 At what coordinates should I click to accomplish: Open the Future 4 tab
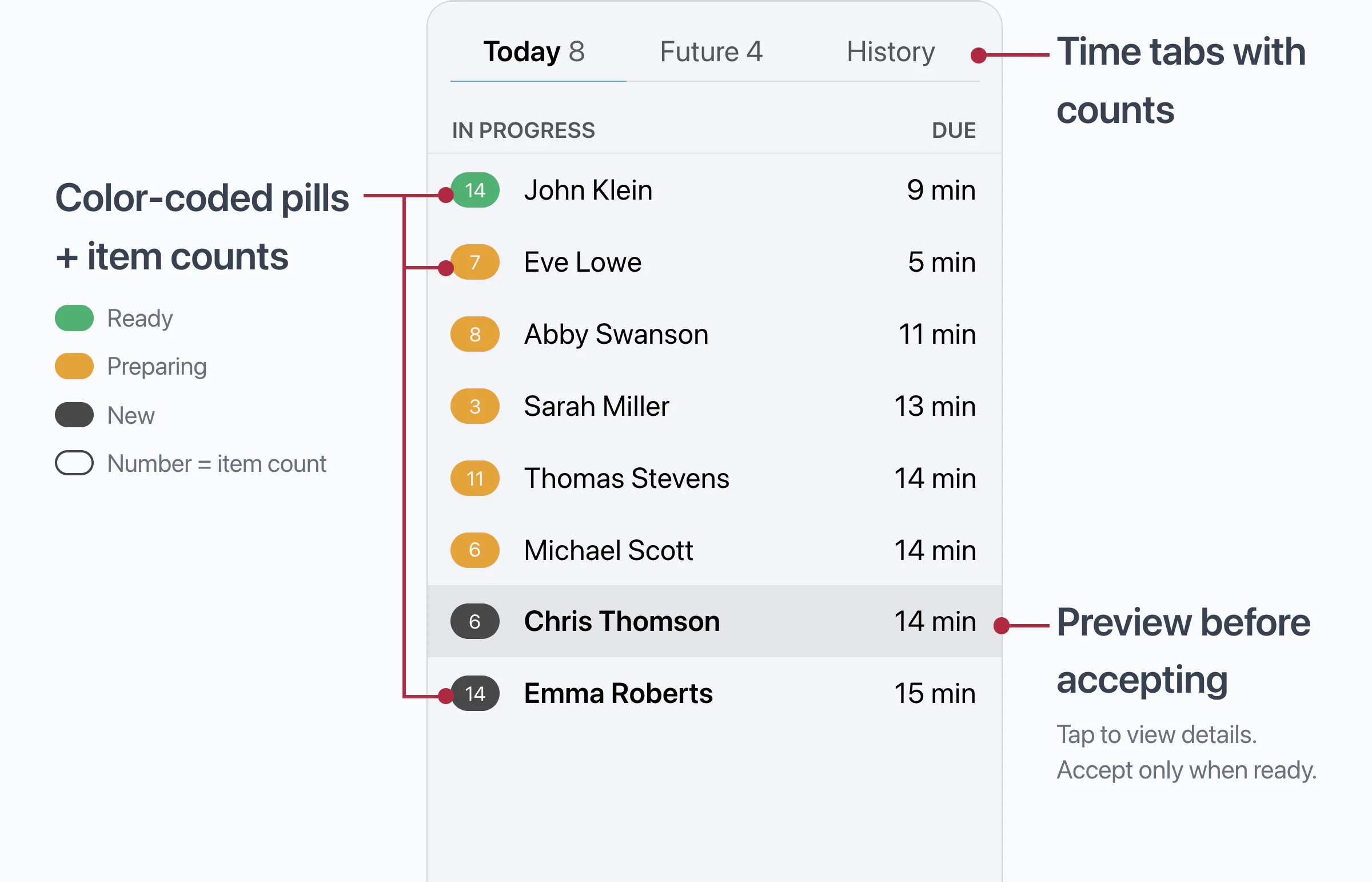tap(711, 51)
